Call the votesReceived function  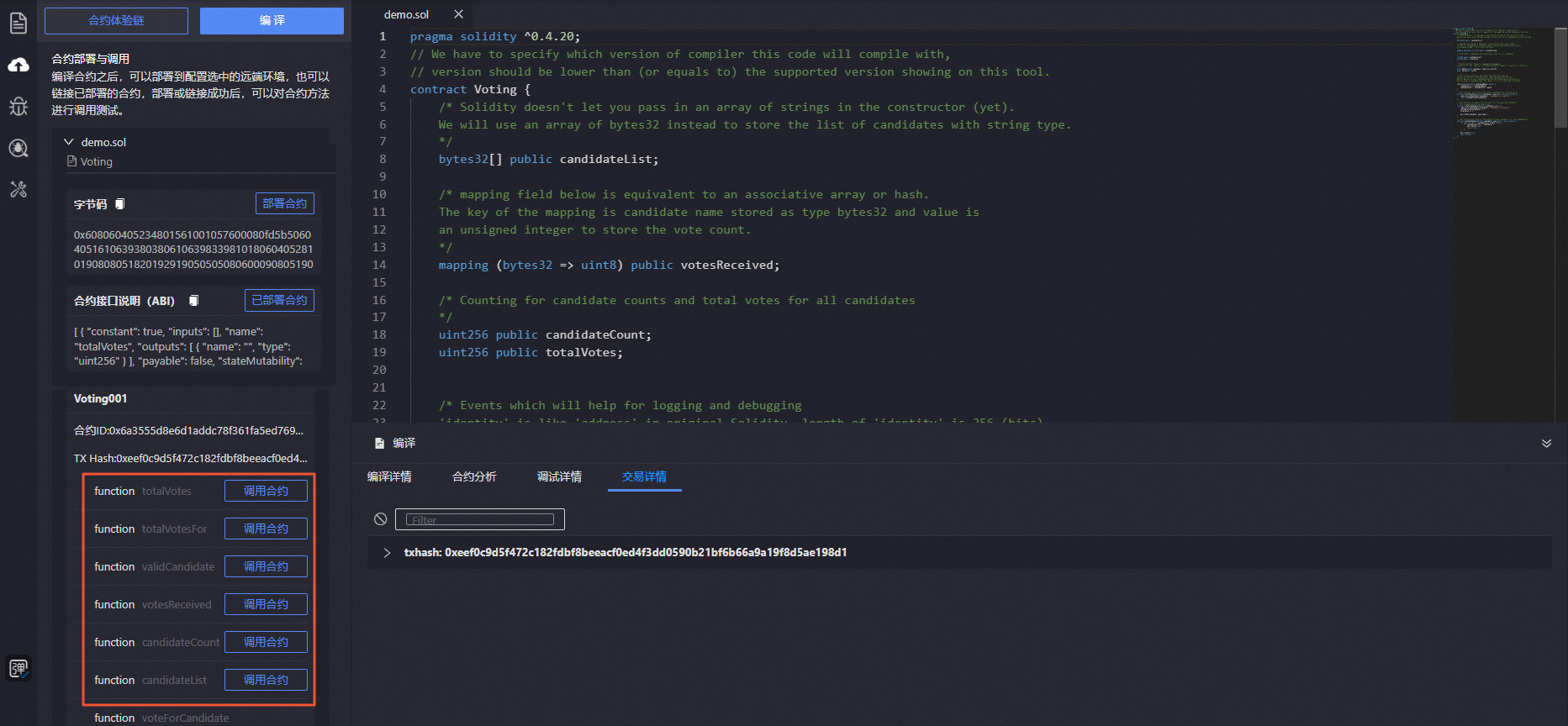[x=266, y=604]
